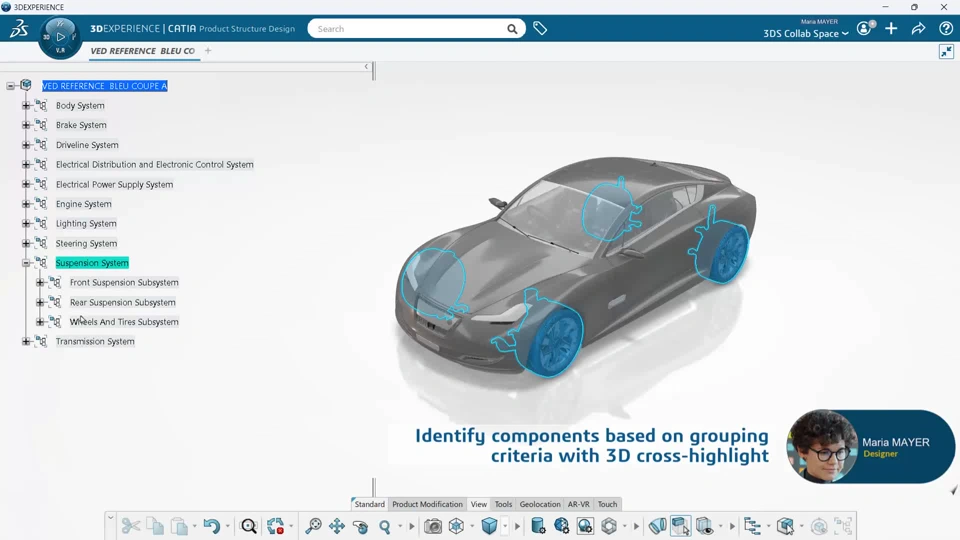The width and height of the screenshot is (960, 540).
Task: Select the Lighting System tree item
Action: coord(86,223)
